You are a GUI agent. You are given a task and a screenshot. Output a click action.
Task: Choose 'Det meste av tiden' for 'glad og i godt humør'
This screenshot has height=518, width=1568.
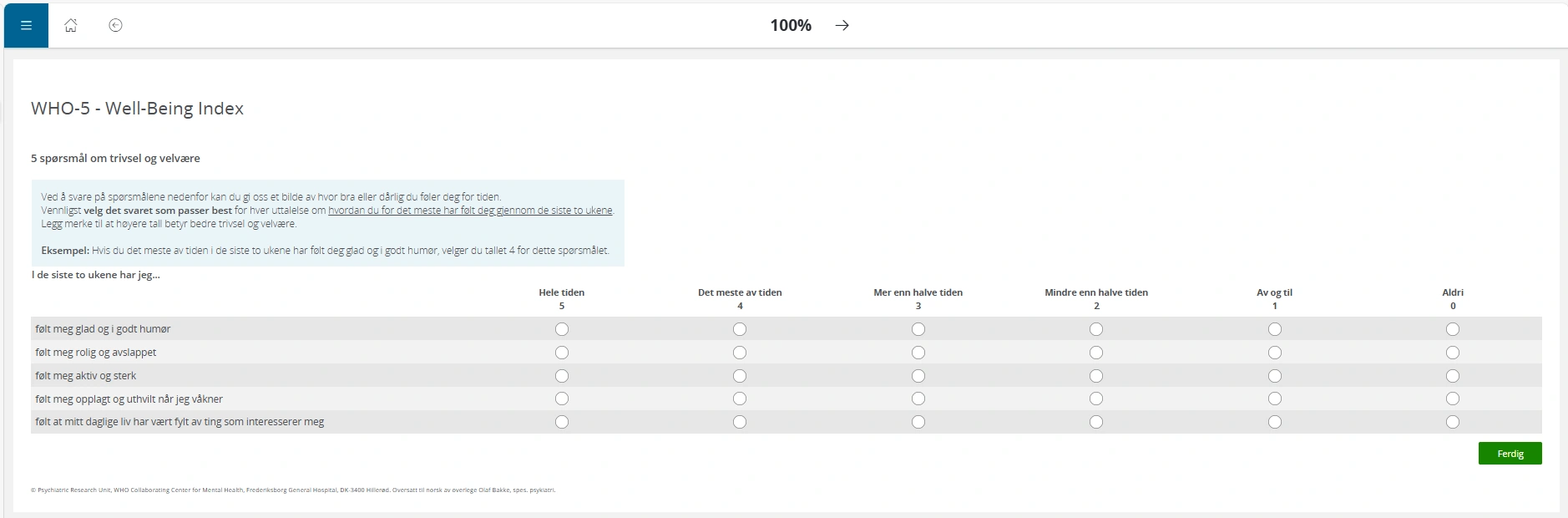[x=740, y=329]
